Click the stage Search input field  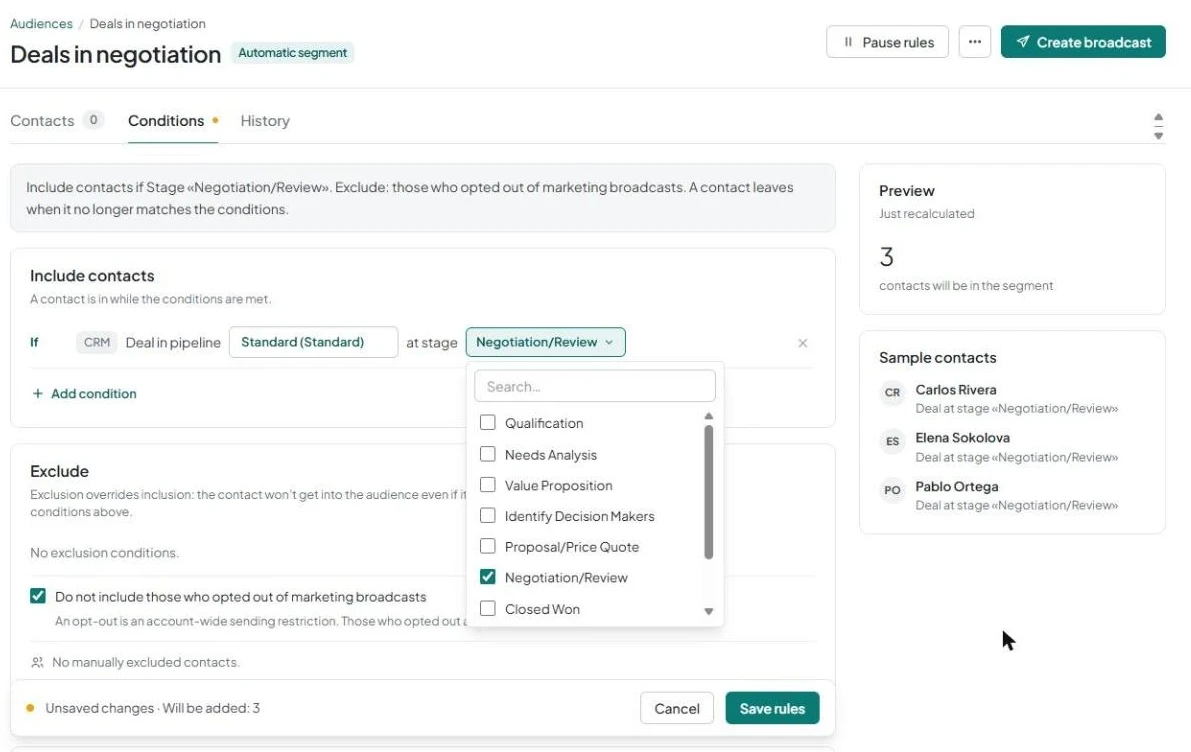click(x=595, y=386)
